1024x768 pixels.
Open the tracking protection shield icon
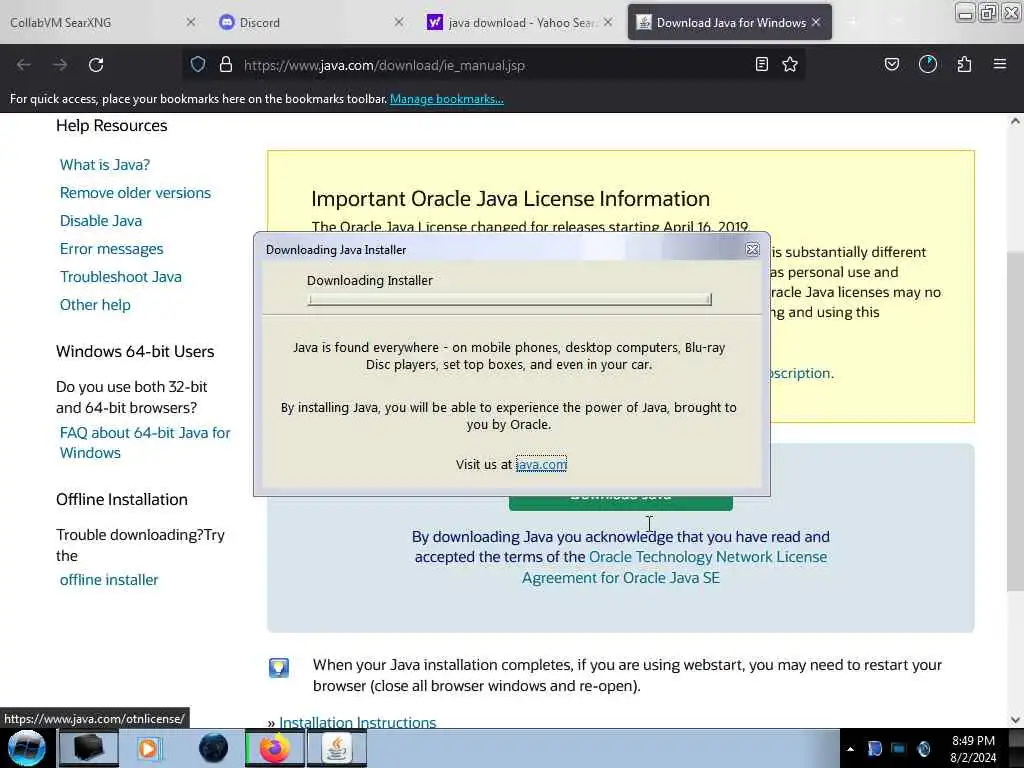pos(198,65)
